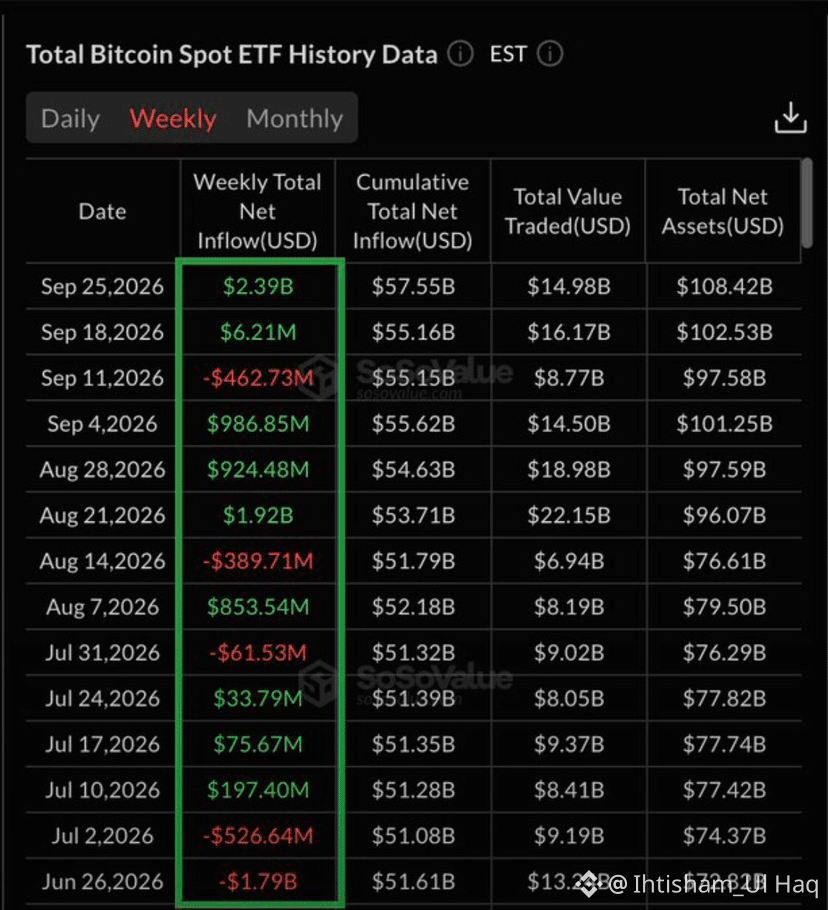The height and width of the screenshot is (910, 828).
Task: Click the -$462.73M outflow cell
Action: [x=258, y=378]
